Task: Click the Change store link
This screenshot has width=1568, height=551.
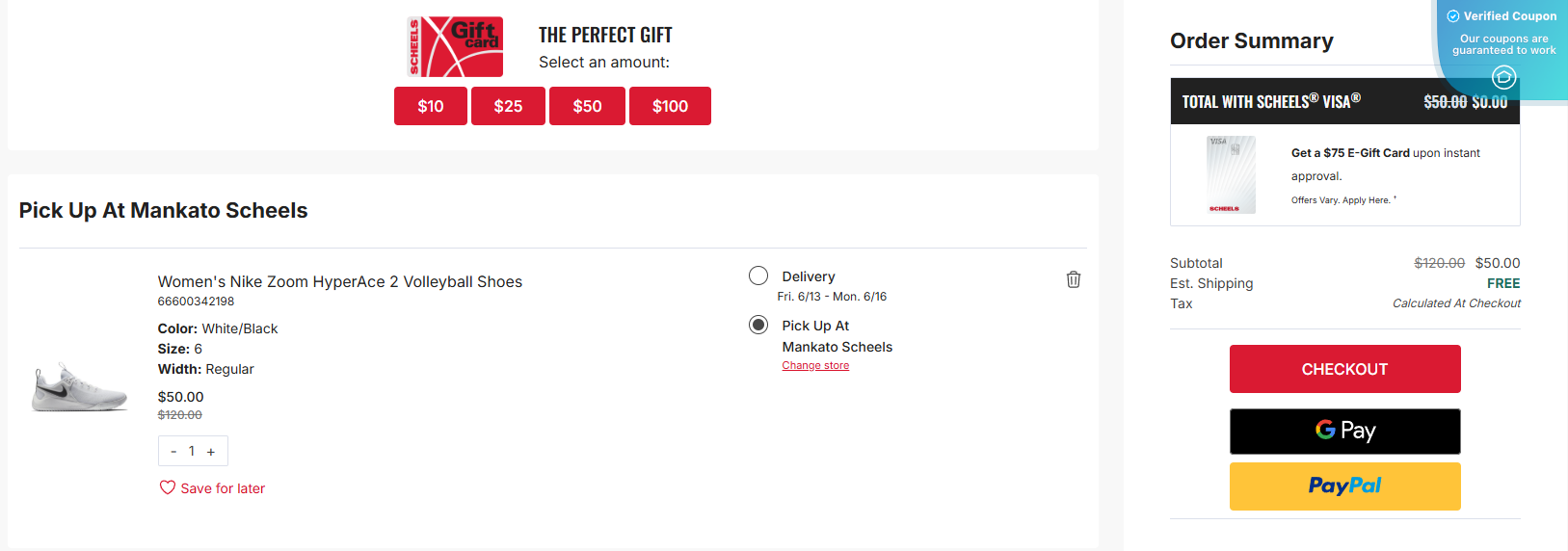Action: [815, 366]
